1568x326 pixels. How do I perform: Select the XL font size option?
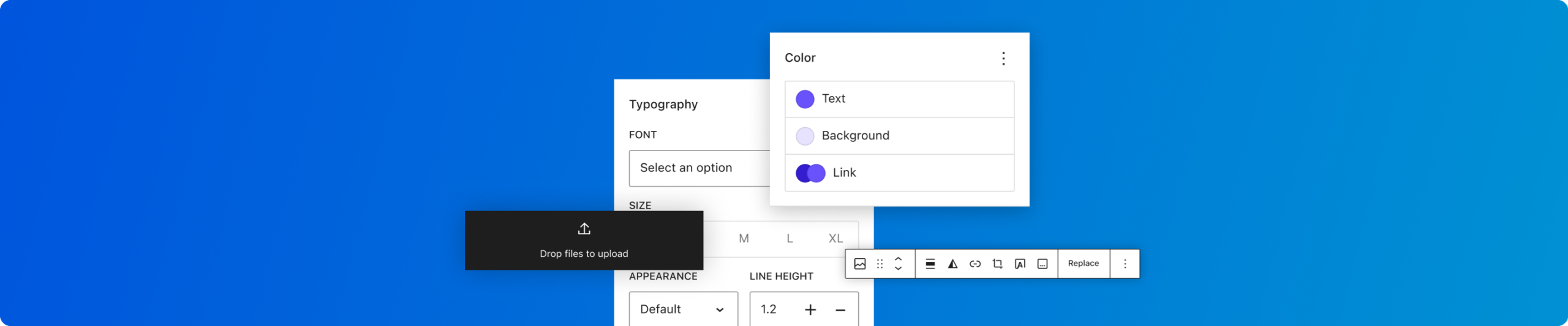(x=835, y=239)
